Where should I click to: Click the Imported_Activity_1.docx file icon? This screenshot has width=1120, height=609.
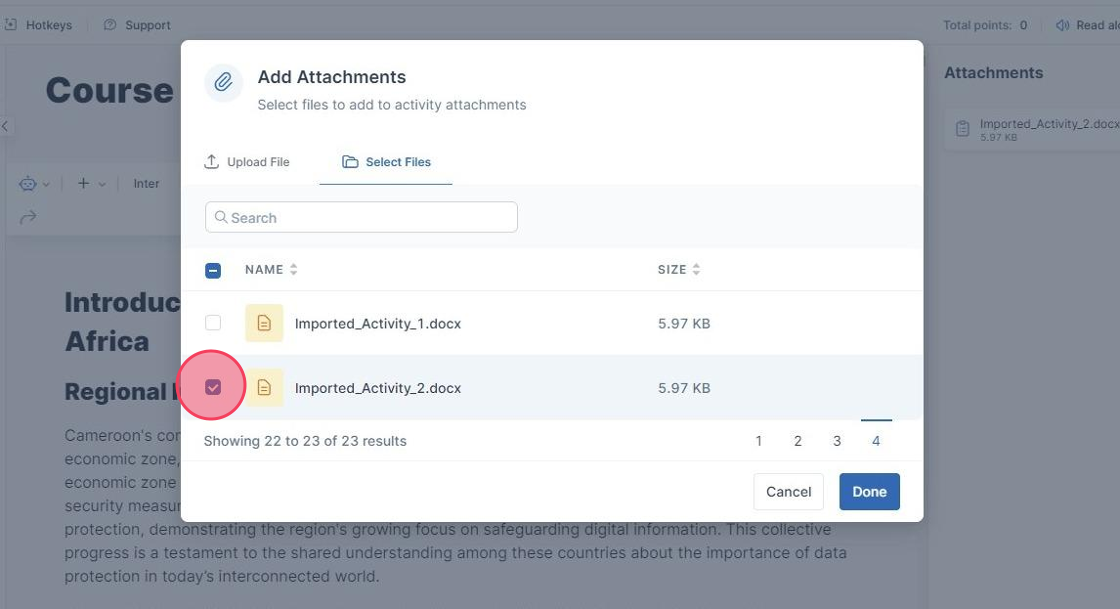(264, 323)
